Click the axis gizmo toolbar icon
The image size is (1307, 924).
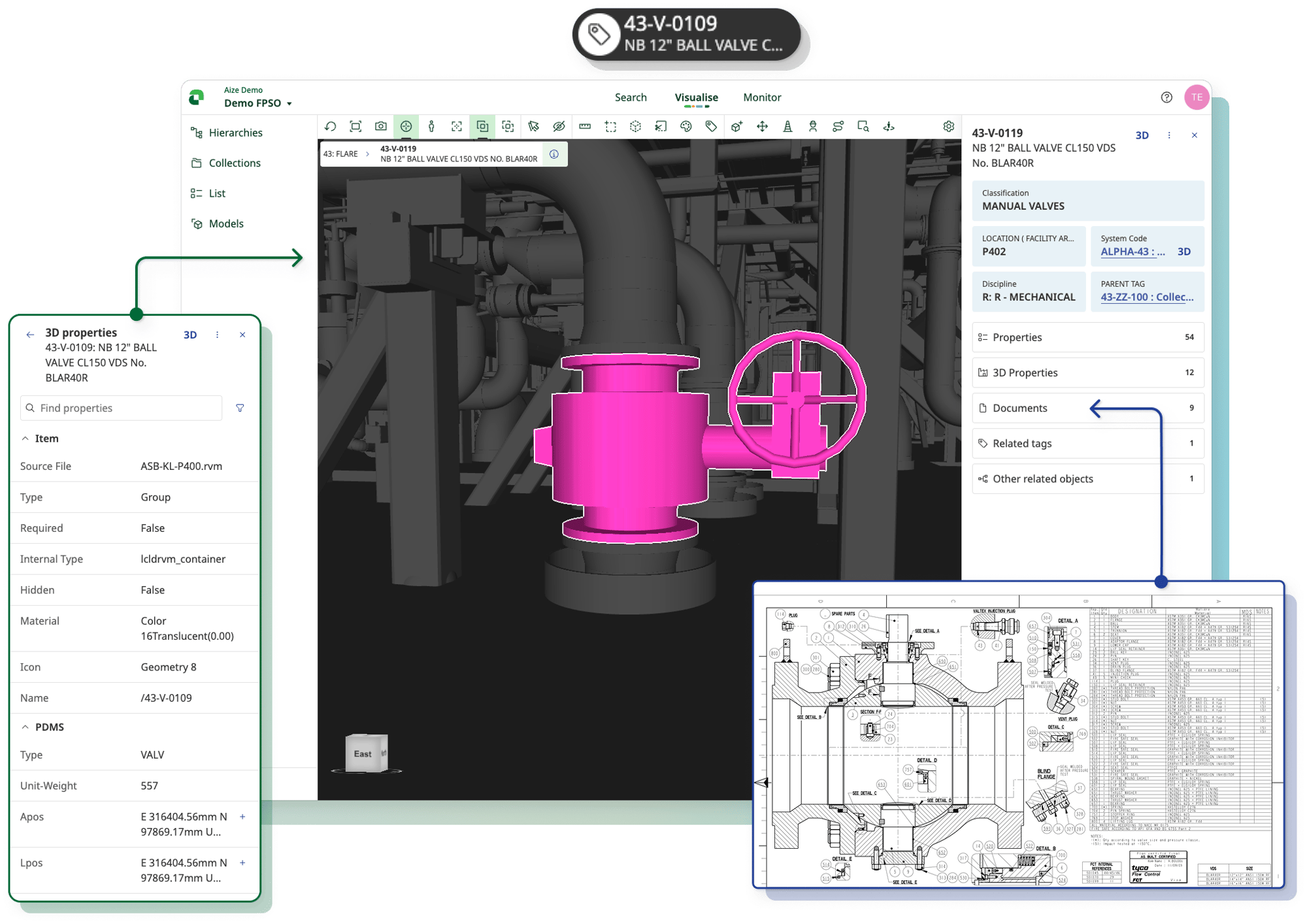(x=889, y=127)
